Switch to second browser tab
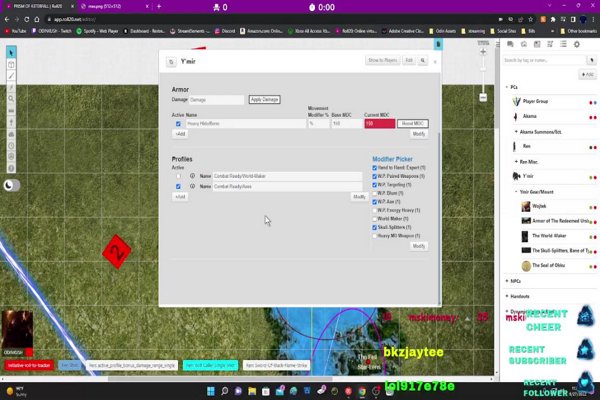The height and width of the screenshot is (400, 600). pyautogui.click(x=113, y=7)
